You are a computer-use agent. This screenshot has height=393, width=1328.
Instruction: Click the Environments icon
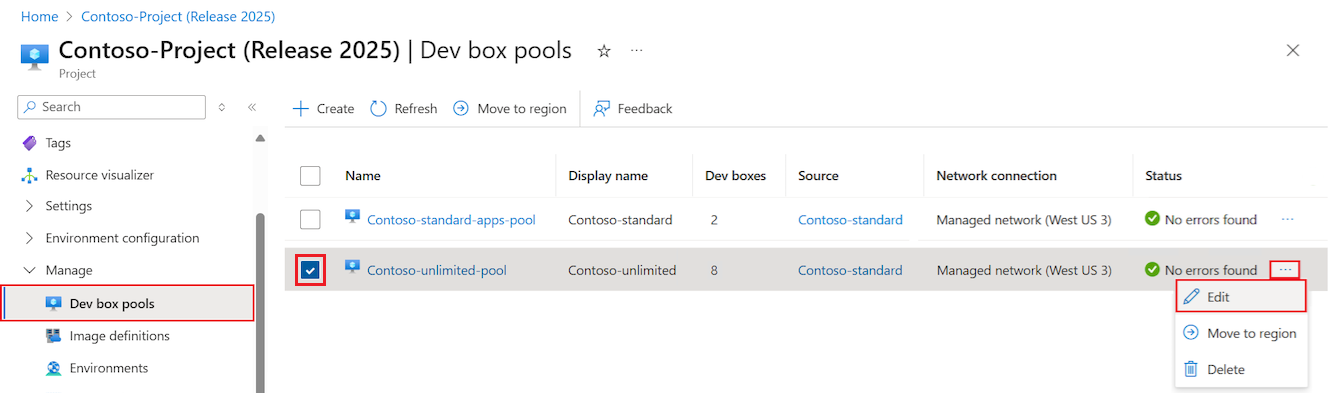(53, 368)
